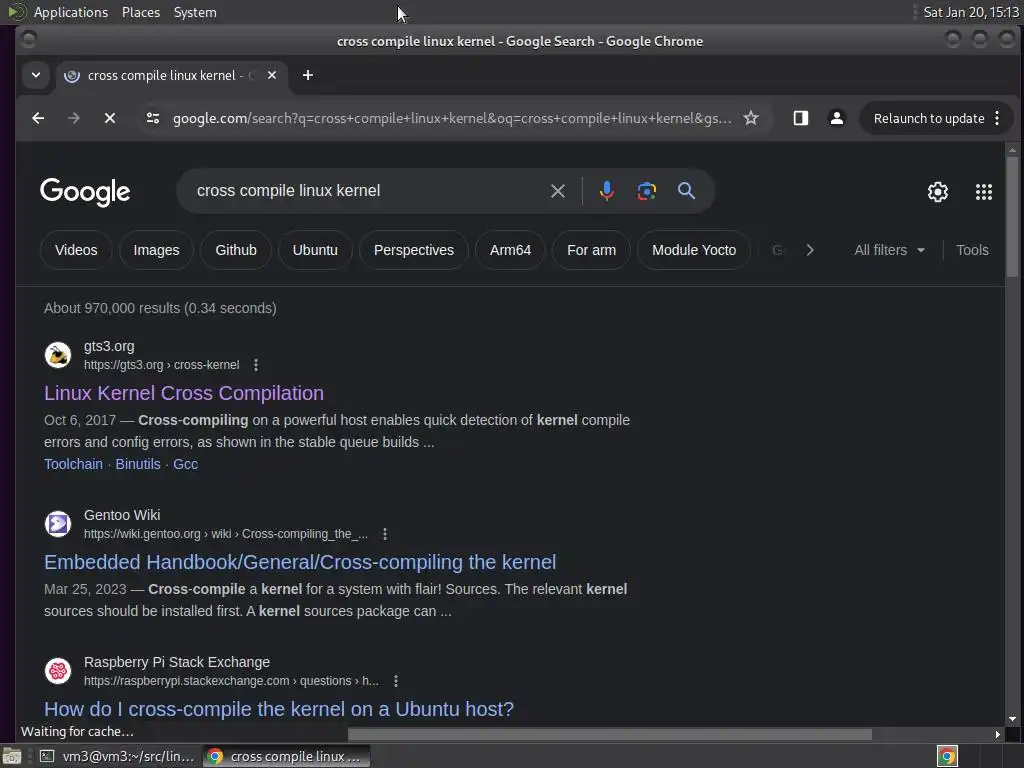Click the forward navigation arrow
Image resolution: width=1024 pixels, height=768 pixels.
(x=74, y=118)
